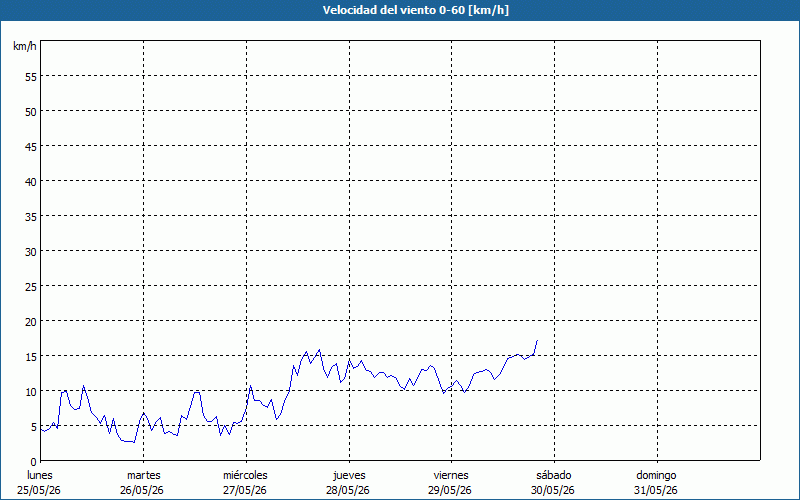This screenshot has height=500, width=800.
Task: Click the date label 28/05/26
Action: 348,490
